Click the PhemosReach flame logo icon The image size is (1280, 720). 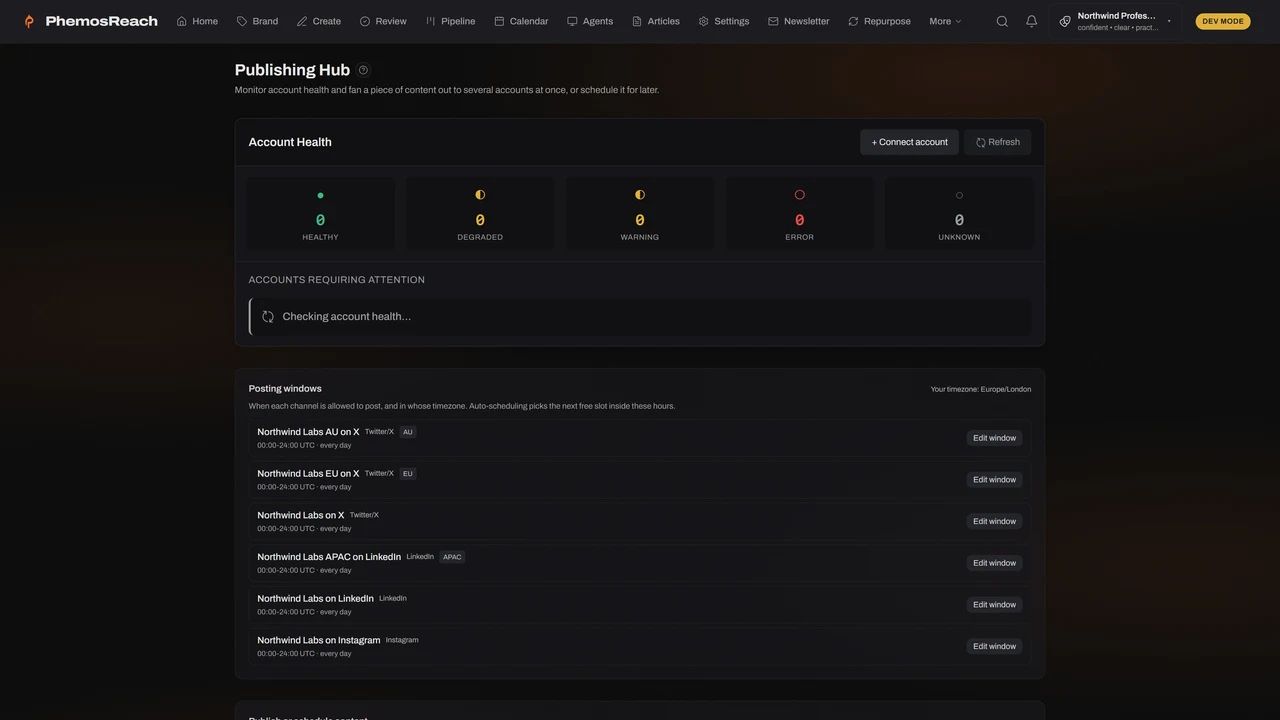click(29, 21)
